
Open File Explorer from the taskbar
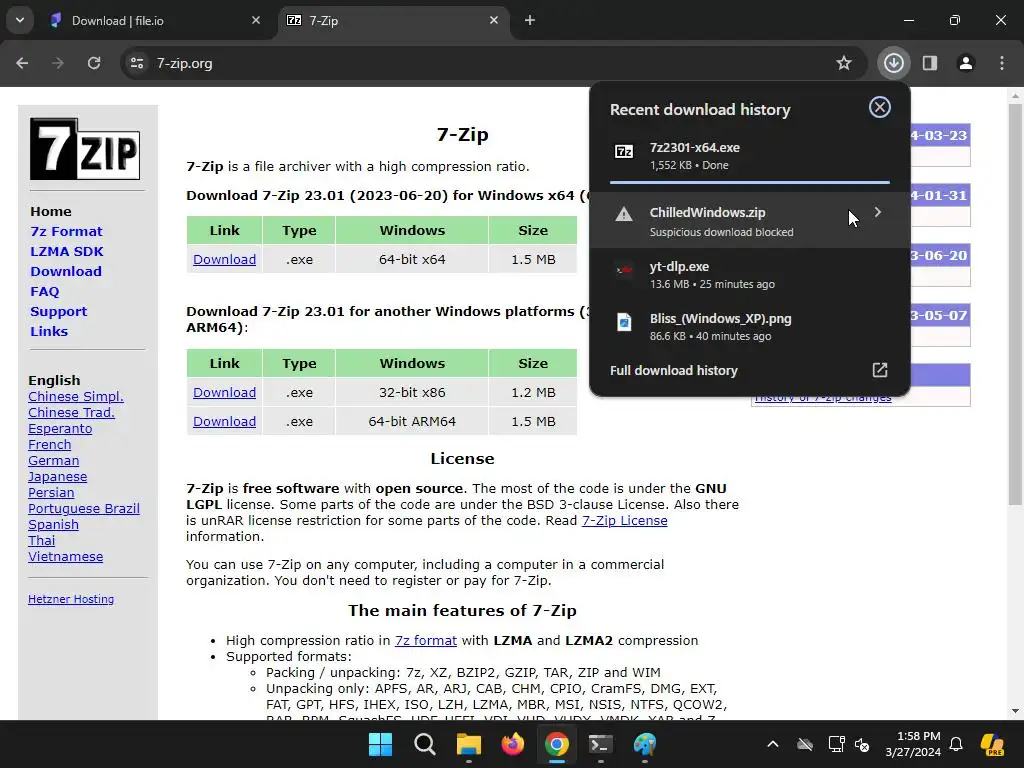click(468, 744)
